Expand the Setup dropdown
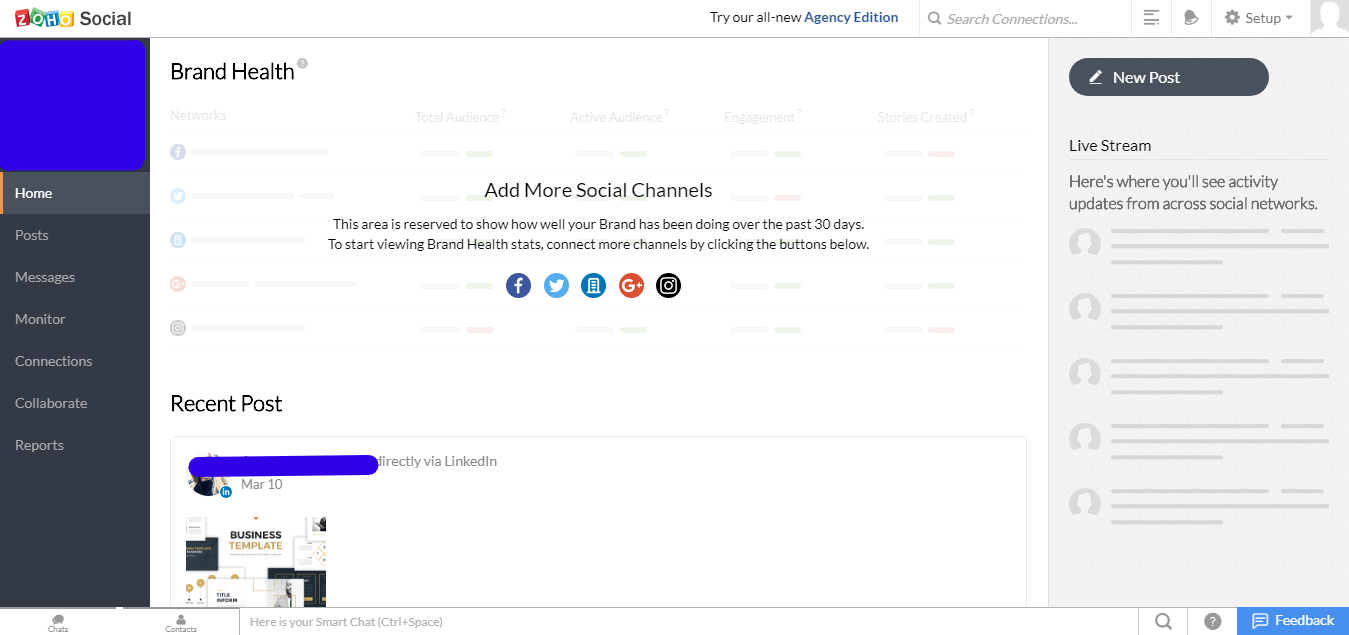Viewport: 1349px width, 635px height. [x=1258, y=17]
